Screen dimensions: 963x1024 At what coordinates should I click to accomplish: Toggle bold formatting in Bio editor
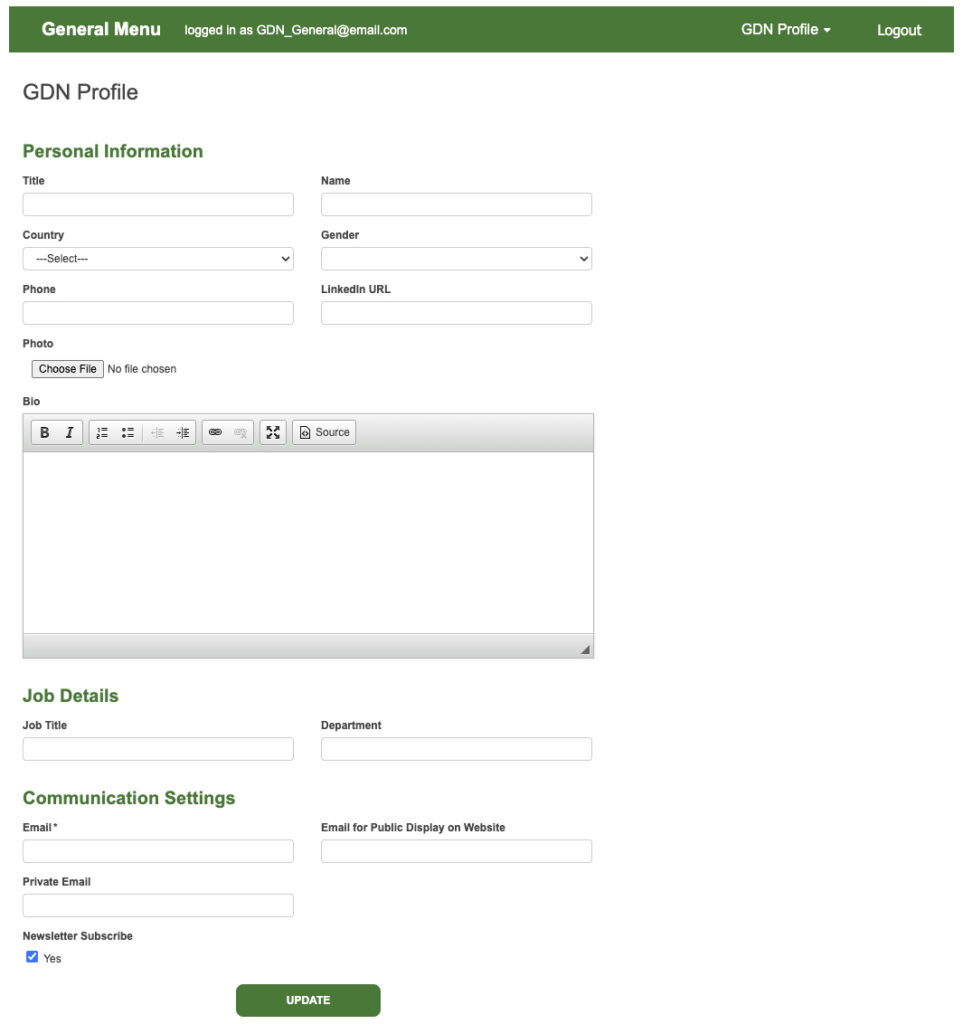(x=45, y=433)
